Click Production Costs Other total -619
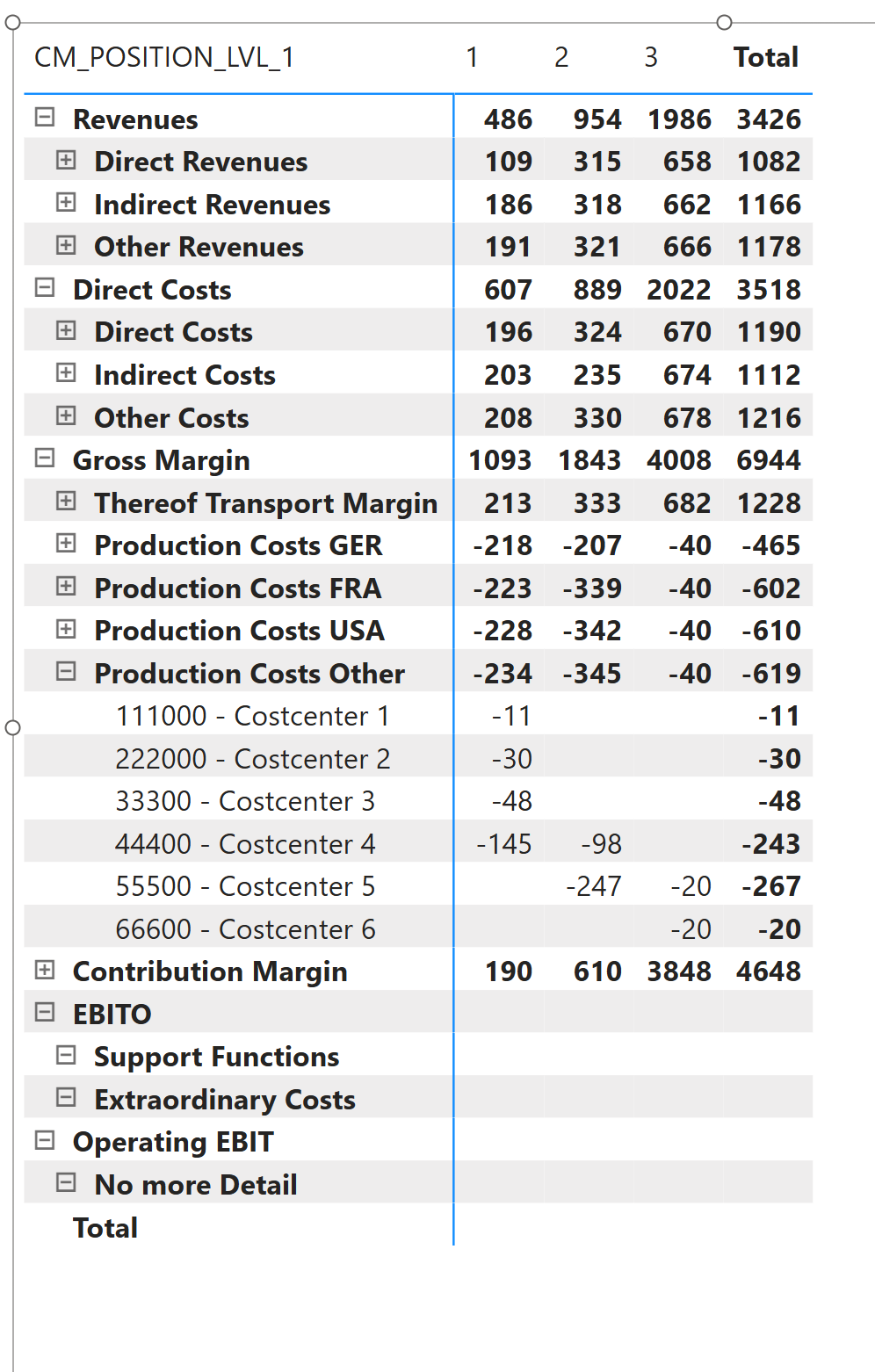The image size is (875, 1372). [x=771, y=674]
